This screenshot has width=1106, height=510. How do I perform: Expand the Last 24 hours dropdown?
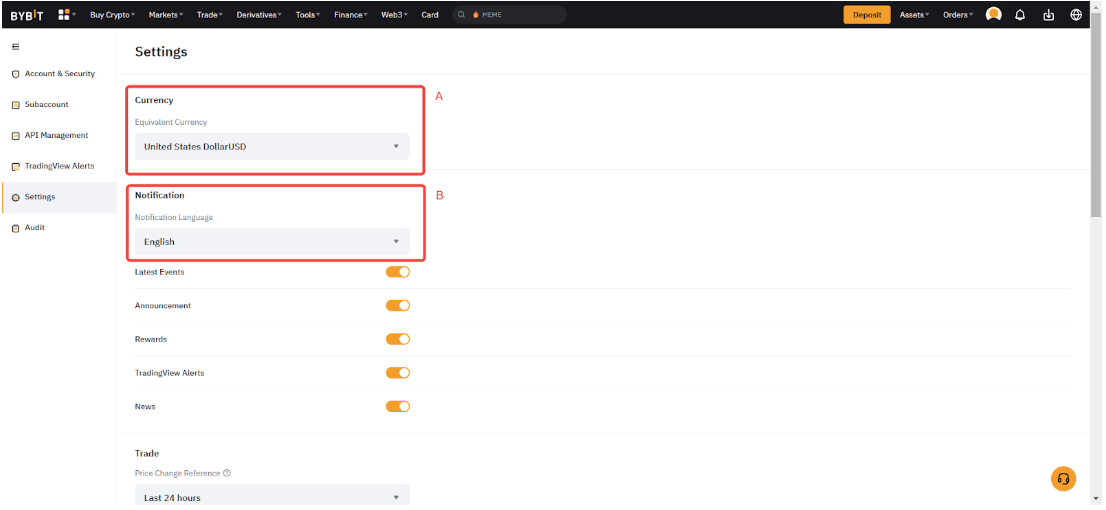tap(272, 497)
